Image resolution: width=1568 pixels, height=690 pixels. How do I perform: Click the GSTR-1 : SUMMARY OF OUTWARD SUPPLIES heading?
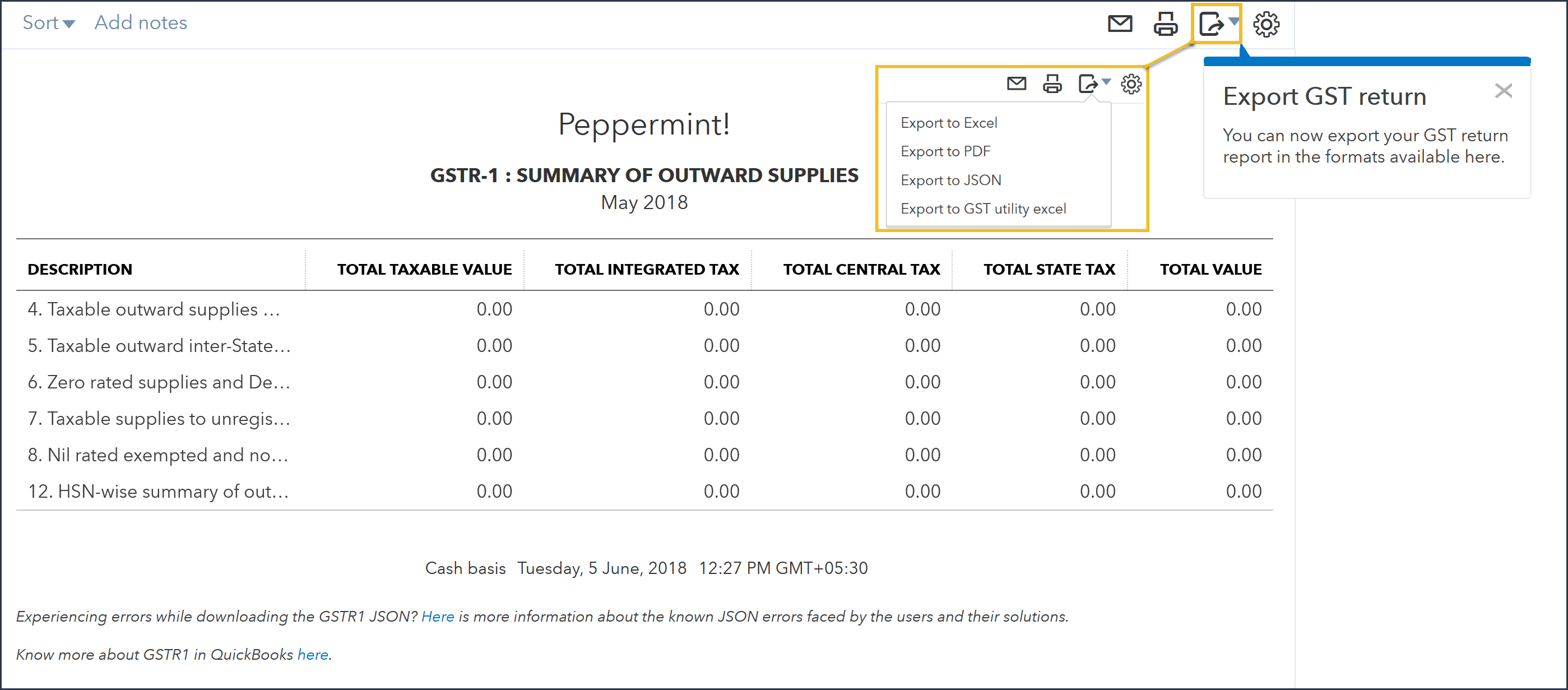[x=644, y=175]
